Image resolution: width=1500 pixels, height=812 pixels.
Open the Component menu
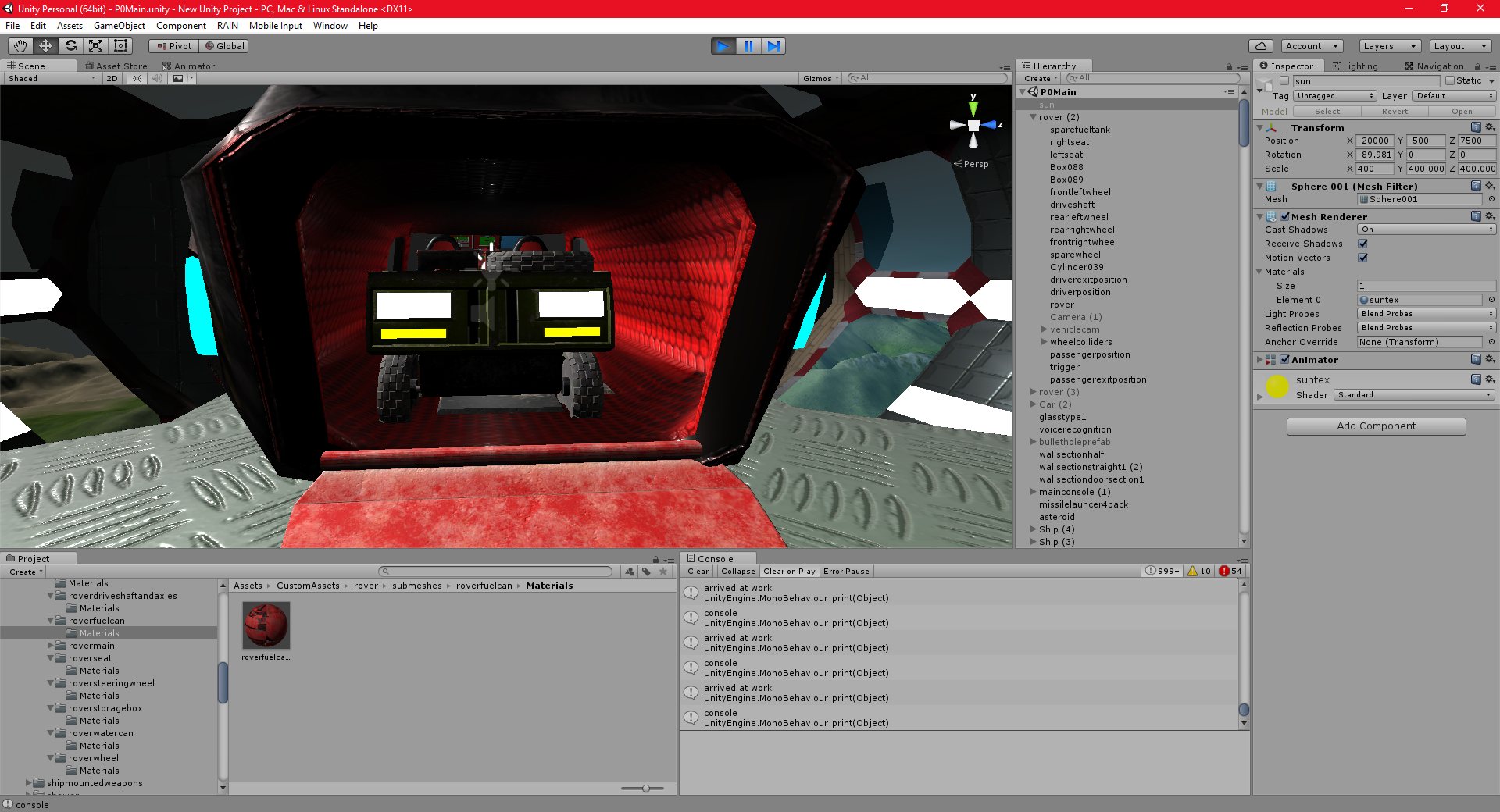181,26
